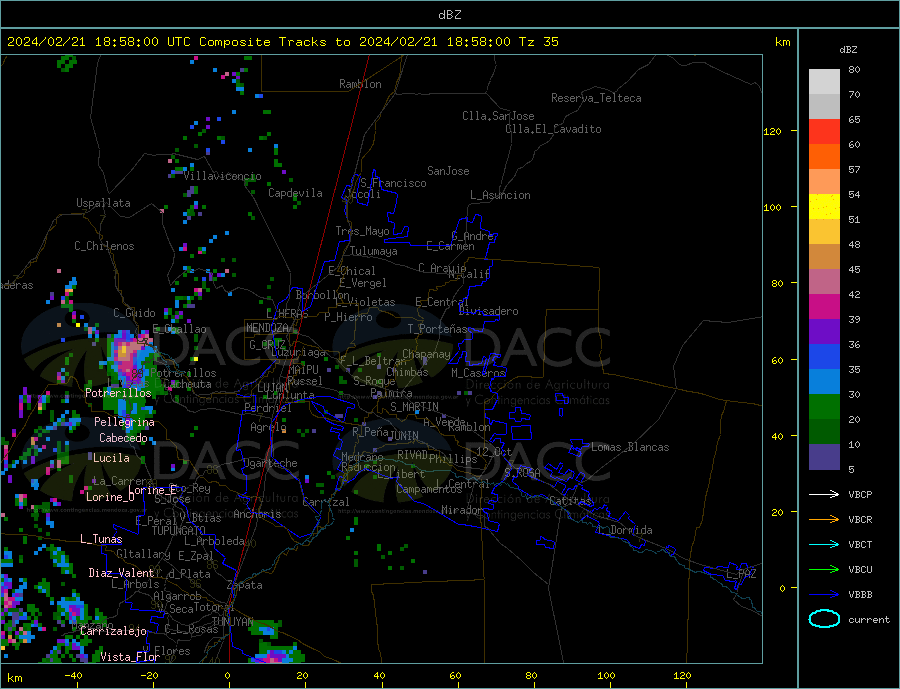Click the Pellegrina label
The width and height of the screenshot is (900, 689).
124,422
